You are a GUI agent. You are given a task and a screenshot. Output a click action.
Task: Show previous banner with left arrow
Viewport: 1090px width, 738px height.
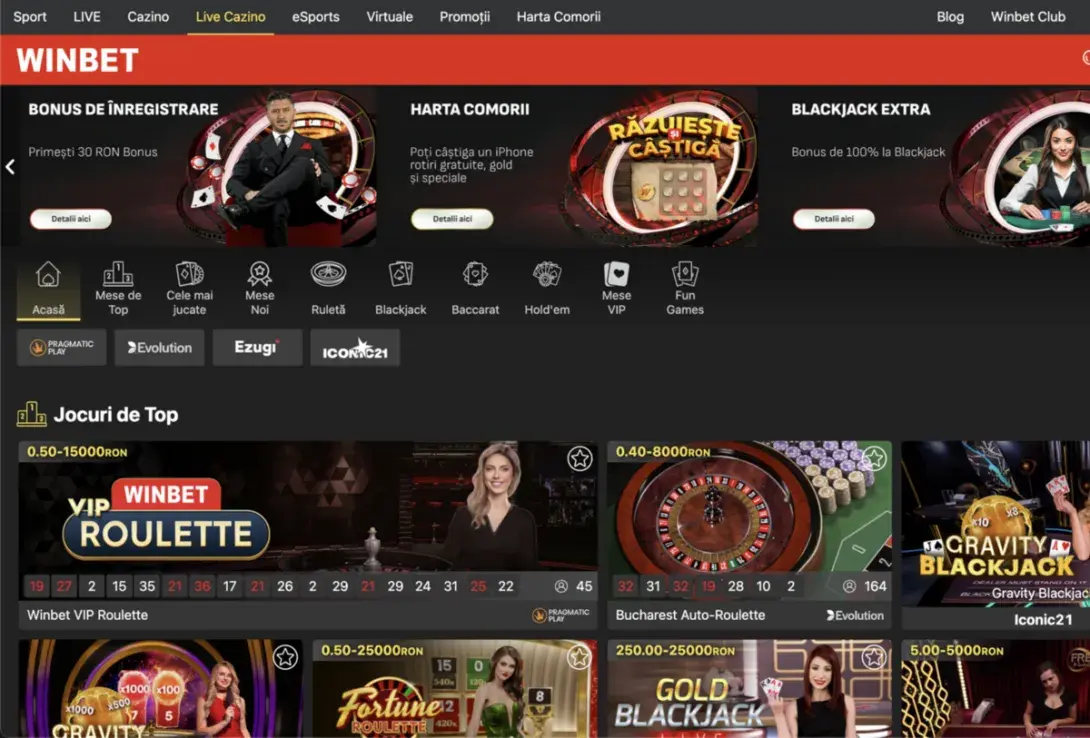click(x=10, y=167)
